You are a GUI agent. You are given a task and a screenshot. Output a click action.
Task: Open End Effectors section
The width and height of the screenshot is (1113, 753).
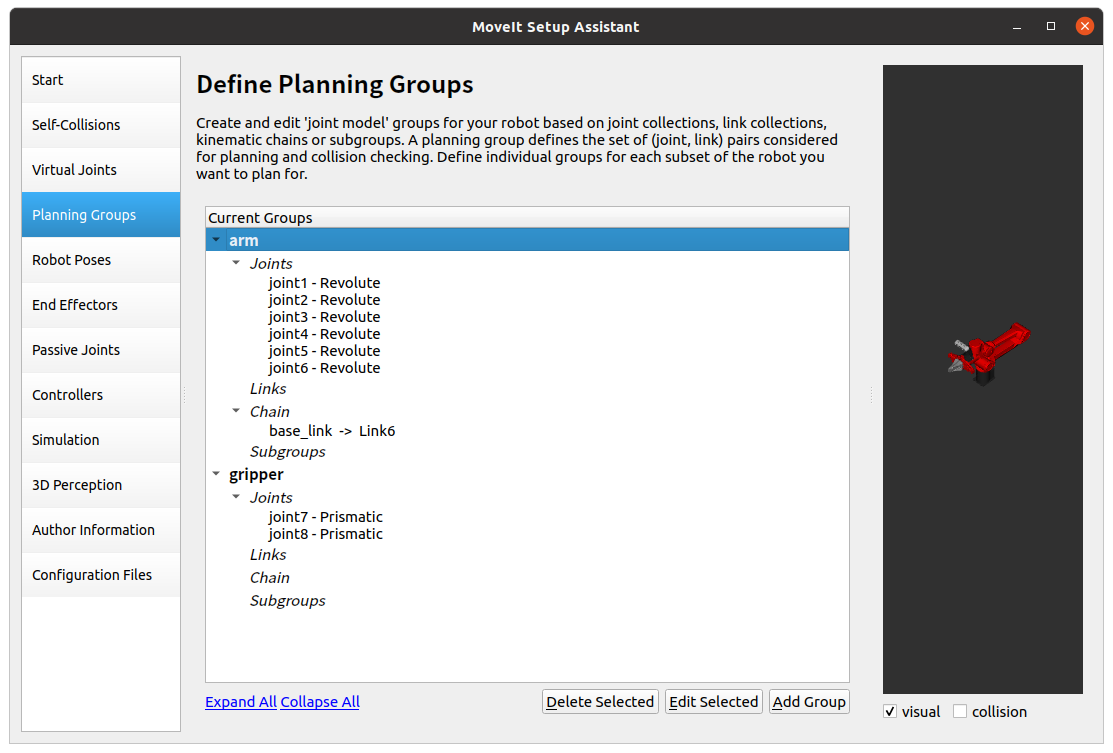[101, 304]
